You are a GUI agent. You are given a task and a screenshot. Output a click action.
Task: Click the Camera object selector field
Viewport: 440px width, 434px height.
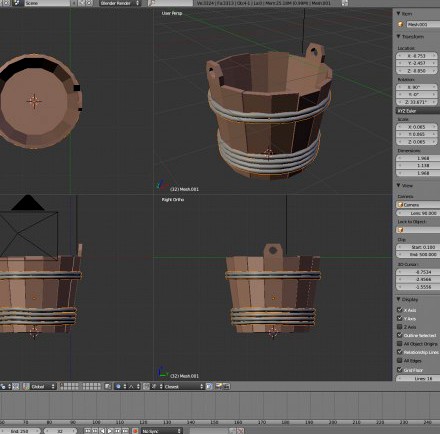418,205
